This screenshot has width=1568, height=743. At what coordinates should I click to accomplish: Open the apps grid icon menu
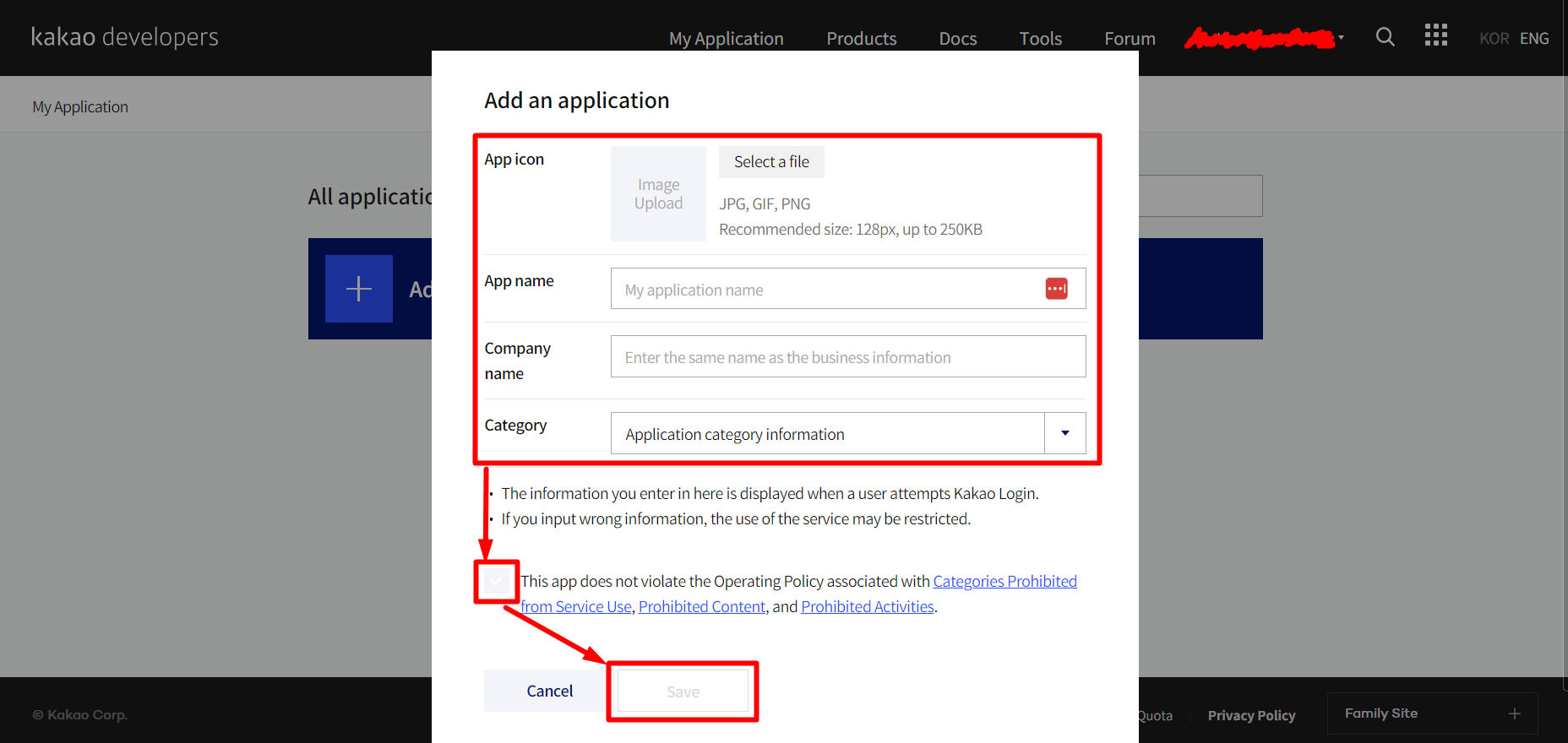pyautogui.click(x=1435, y=35)
